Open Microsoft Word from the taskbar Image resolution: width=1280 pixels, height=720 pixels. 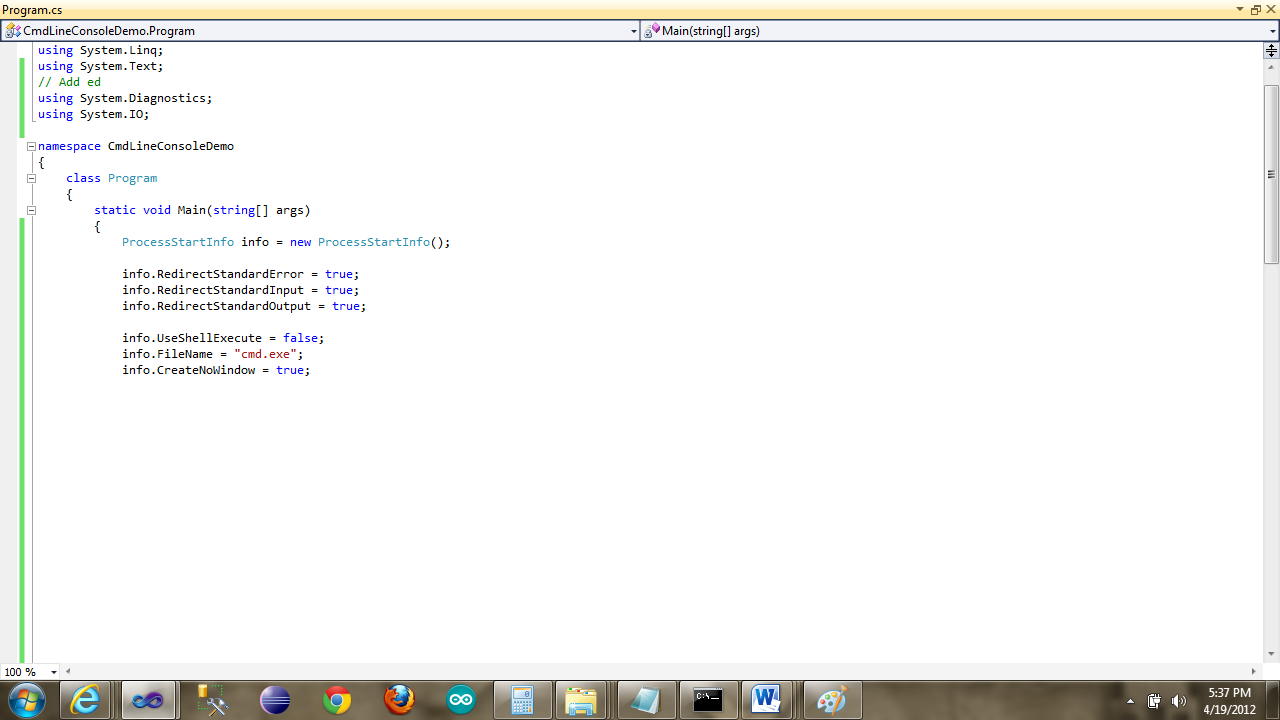768,700
